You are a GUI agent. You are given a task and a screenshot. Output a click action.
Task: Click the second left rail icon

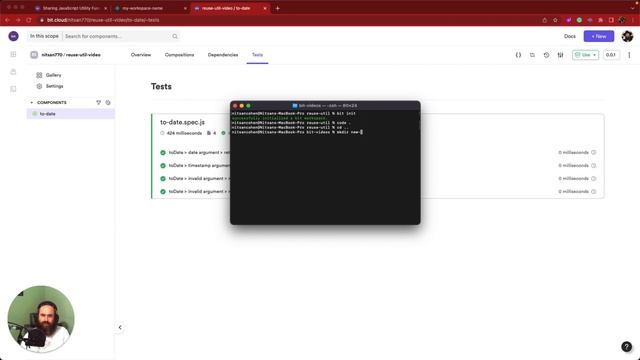[x=13, y=72]
